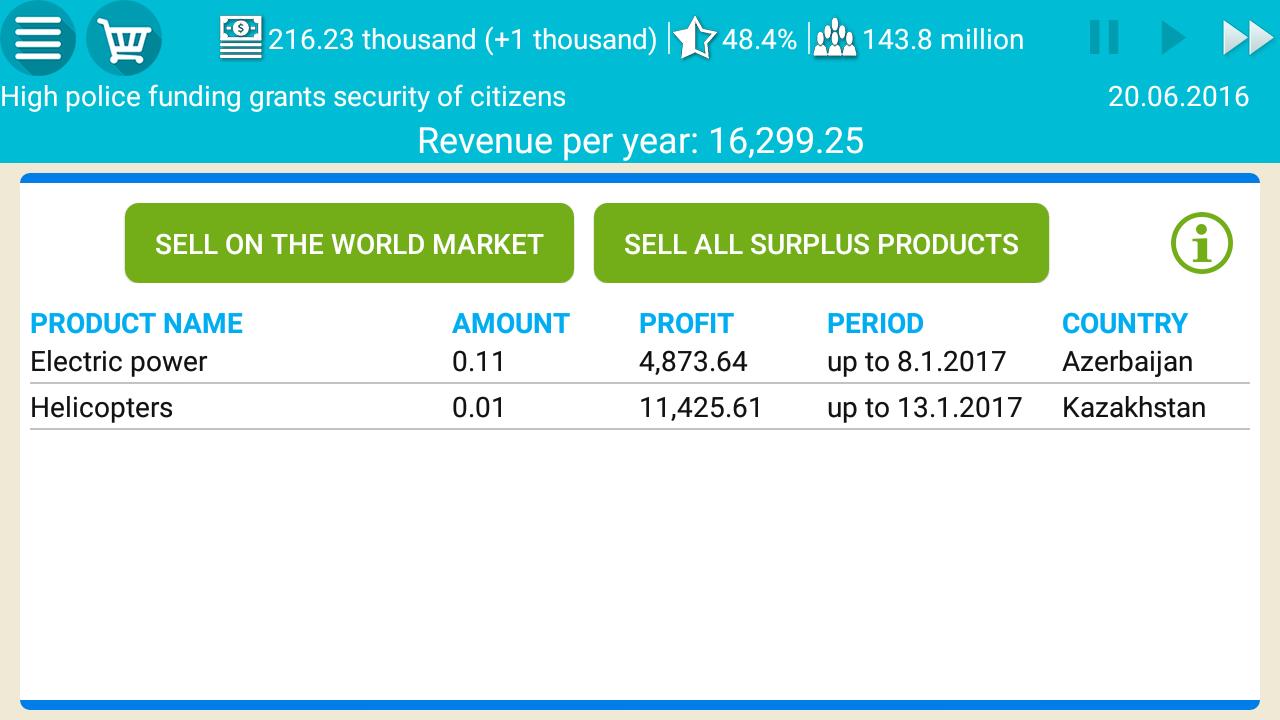This screenshot has height=720, width=1280.
Task: Click Sell All Surplus Products
Action: pyautogui.click(x=821, y=244)
